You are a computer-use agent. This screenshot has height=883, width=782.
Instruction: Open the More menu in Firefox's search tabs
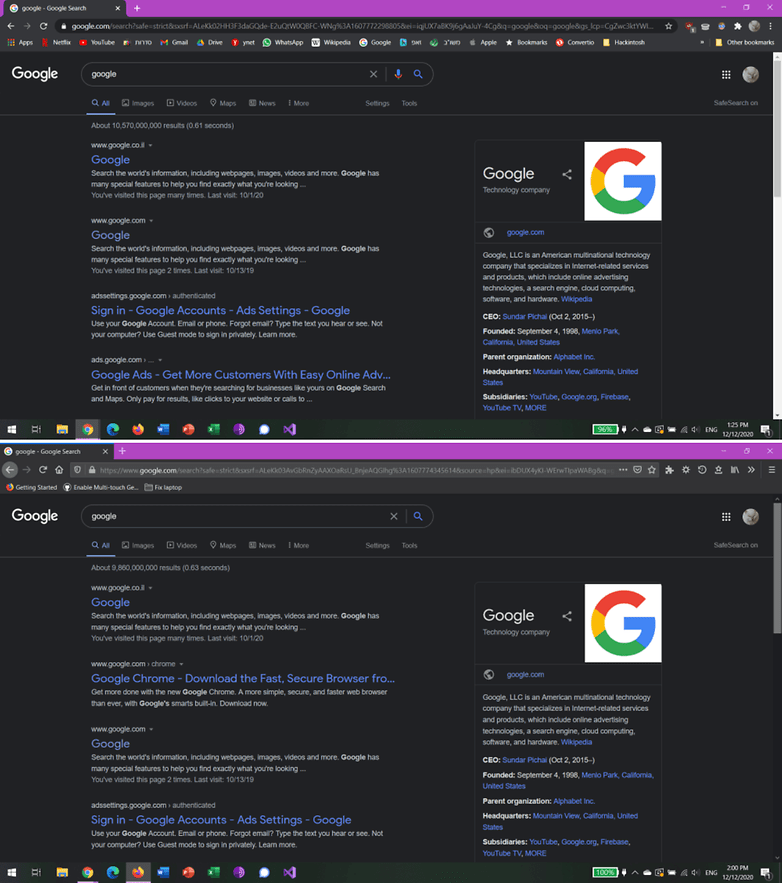tap(298, 546)
